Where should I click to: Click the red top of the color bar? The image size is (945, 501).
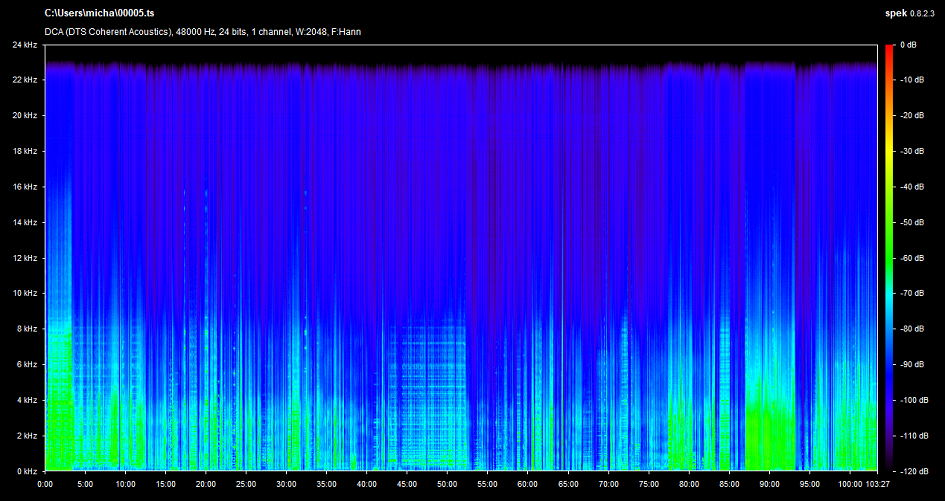click(x=889, y=49)
